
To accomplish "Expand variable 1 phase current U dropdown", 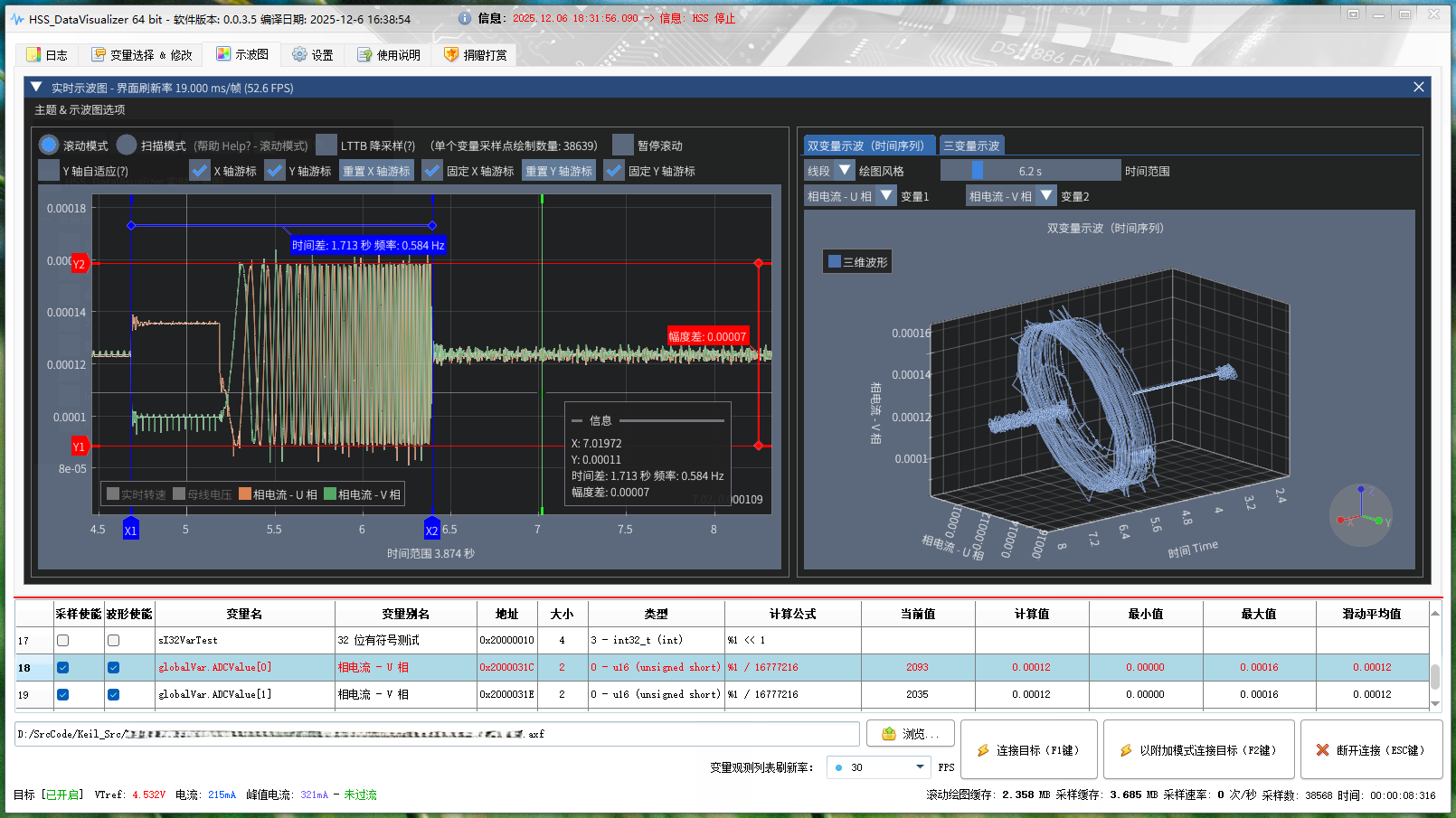I will coord(886,196).
